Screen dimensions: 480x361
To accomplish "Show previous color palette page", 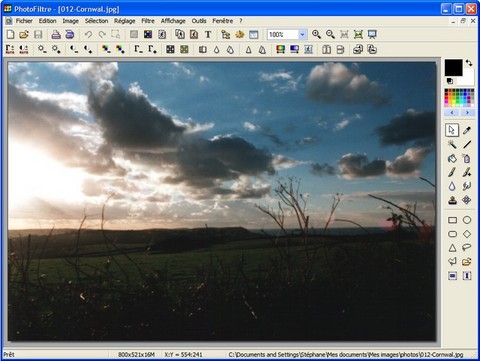I will (452, 113).
